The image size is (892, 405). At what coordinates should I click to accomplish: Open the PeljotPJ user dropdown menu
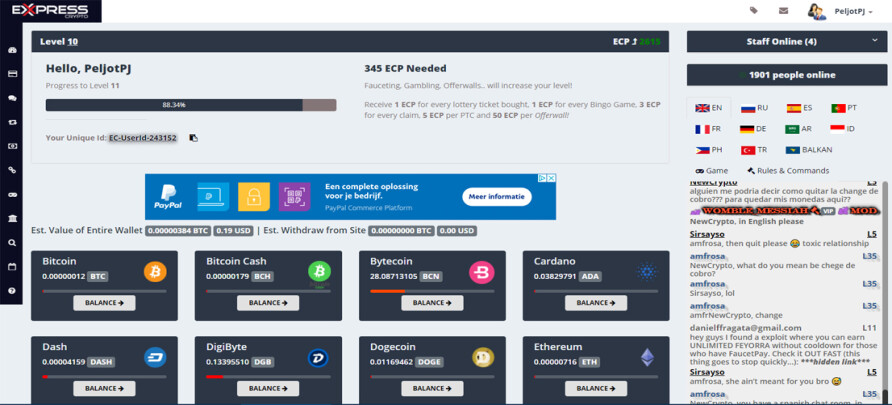point(853,11)
